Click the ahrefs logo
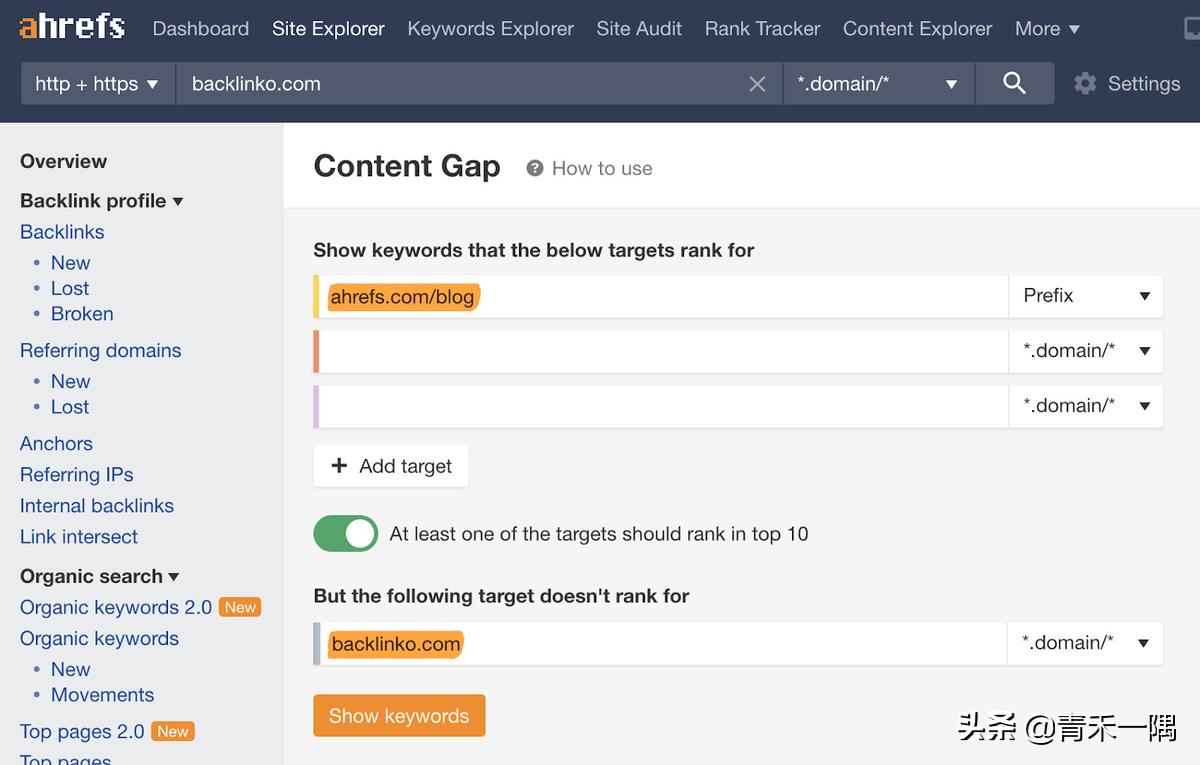The height and width of the screenshot is (765, 1200). point(72,28)
